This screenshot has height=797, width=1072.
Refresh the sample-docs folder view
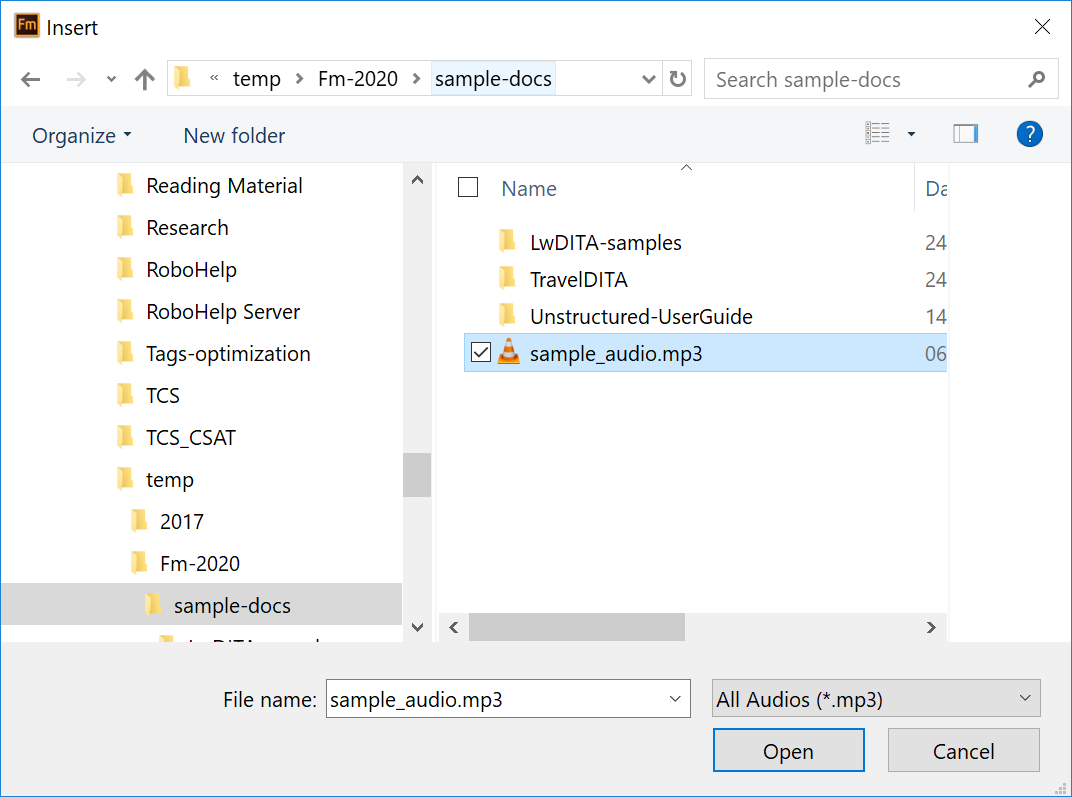(x=678, y=80)
